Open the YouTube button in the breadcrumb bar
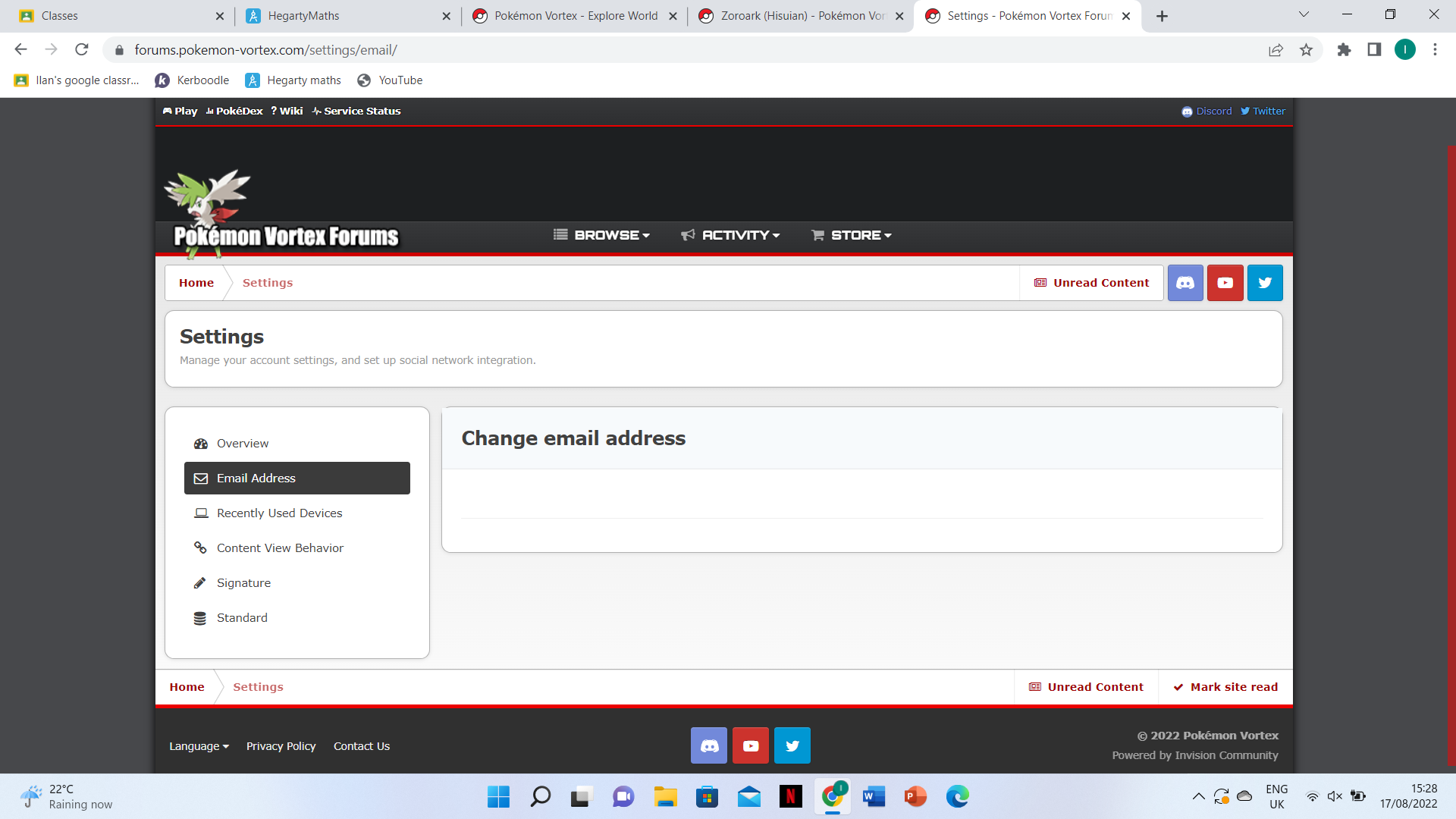The image size is (1456, 819). click(x=1225, y=283)
